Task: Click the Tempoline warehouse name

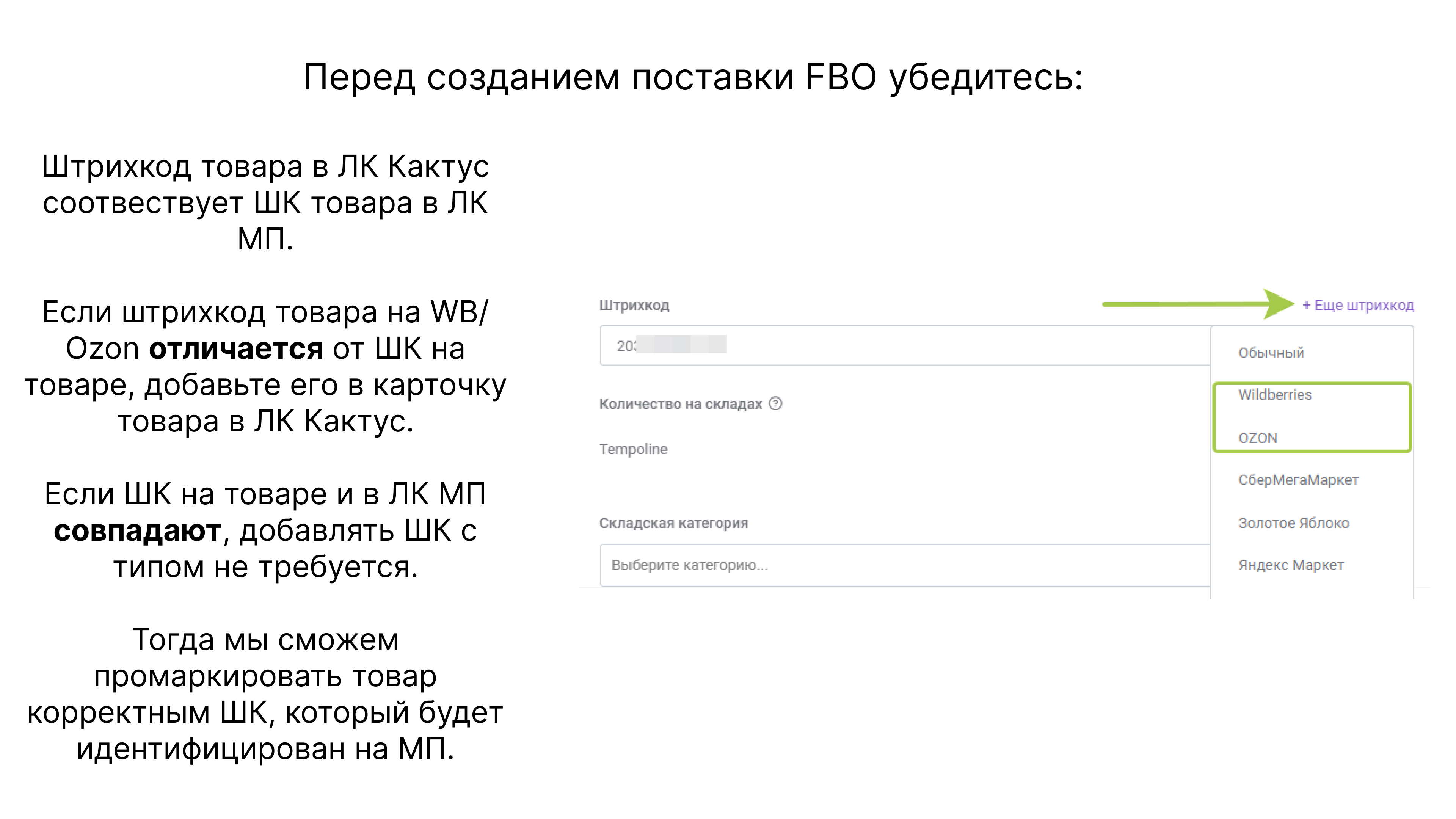Action: pyautogui.click(x=633, y=449)
